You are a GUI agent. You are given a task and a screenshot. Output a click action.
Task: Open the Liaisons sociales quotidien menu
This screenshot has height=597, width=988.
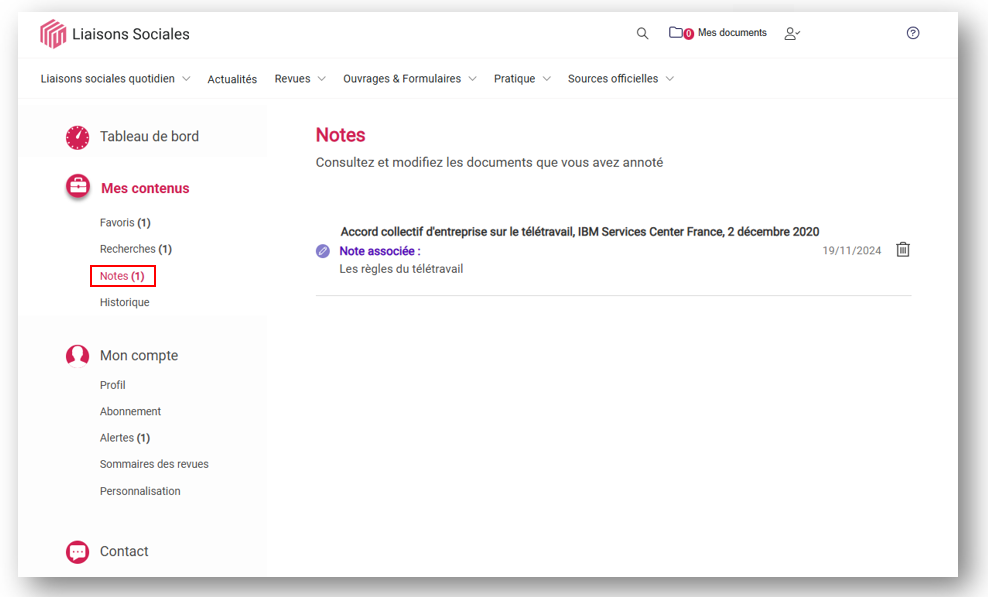(x=108, y=79)
